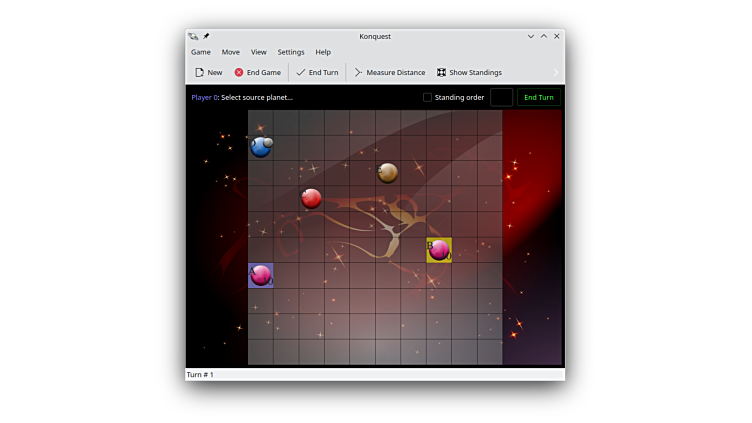Open the Move menu
The height and width of the screenshot is (423, 752).
click(230, 52)
